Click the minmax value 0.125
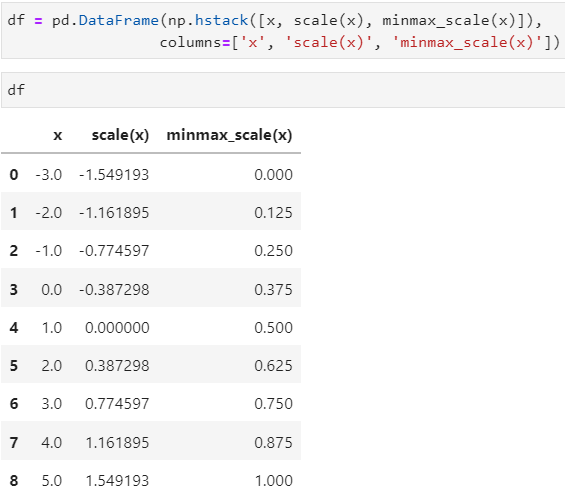 pyautogui.click(x=273, y=213)
